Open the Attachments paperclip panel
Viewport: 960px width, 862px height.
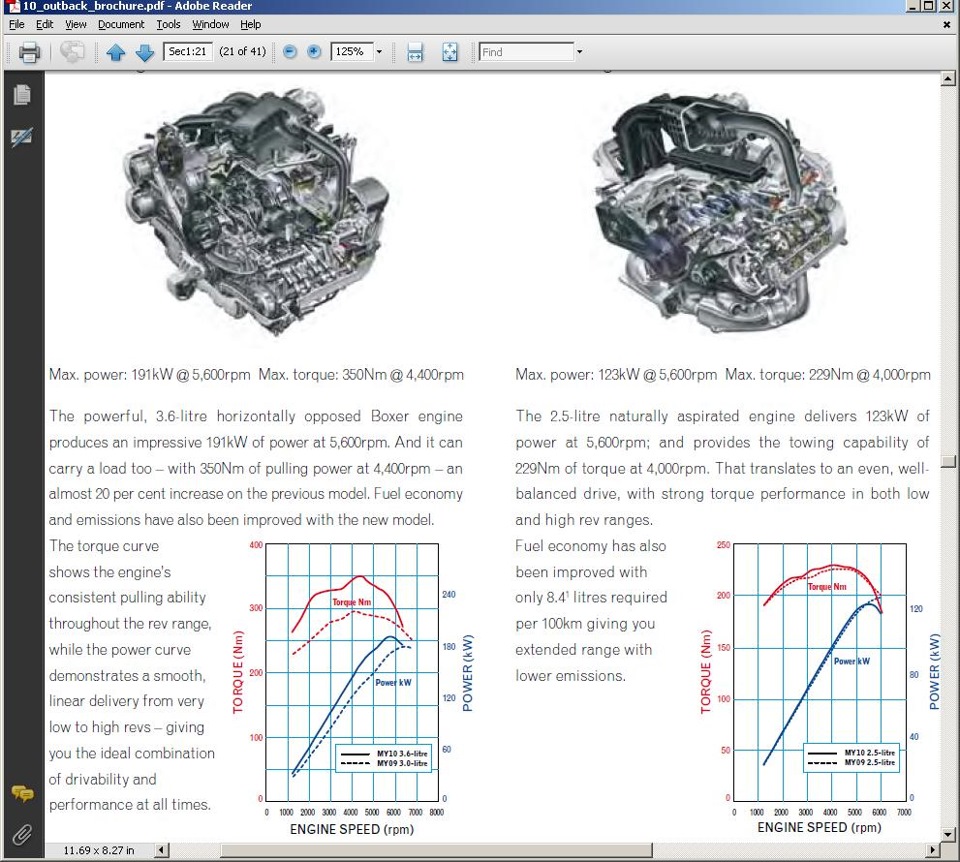pos(22,834)
